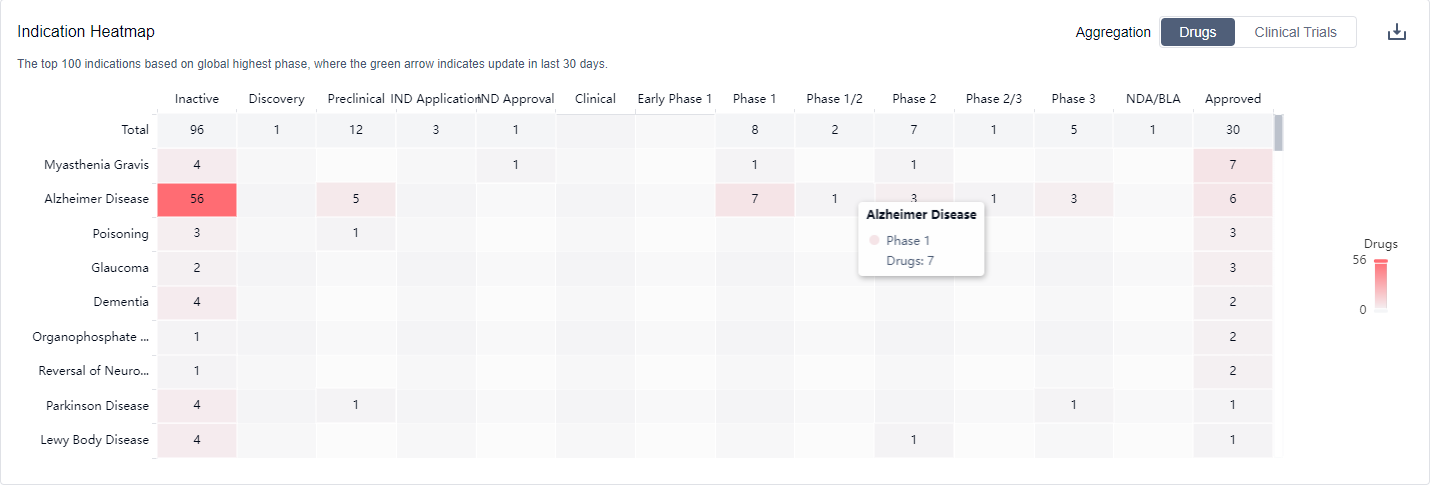Select the Drugs aggregation toggle

click(x=1197, y=32)
